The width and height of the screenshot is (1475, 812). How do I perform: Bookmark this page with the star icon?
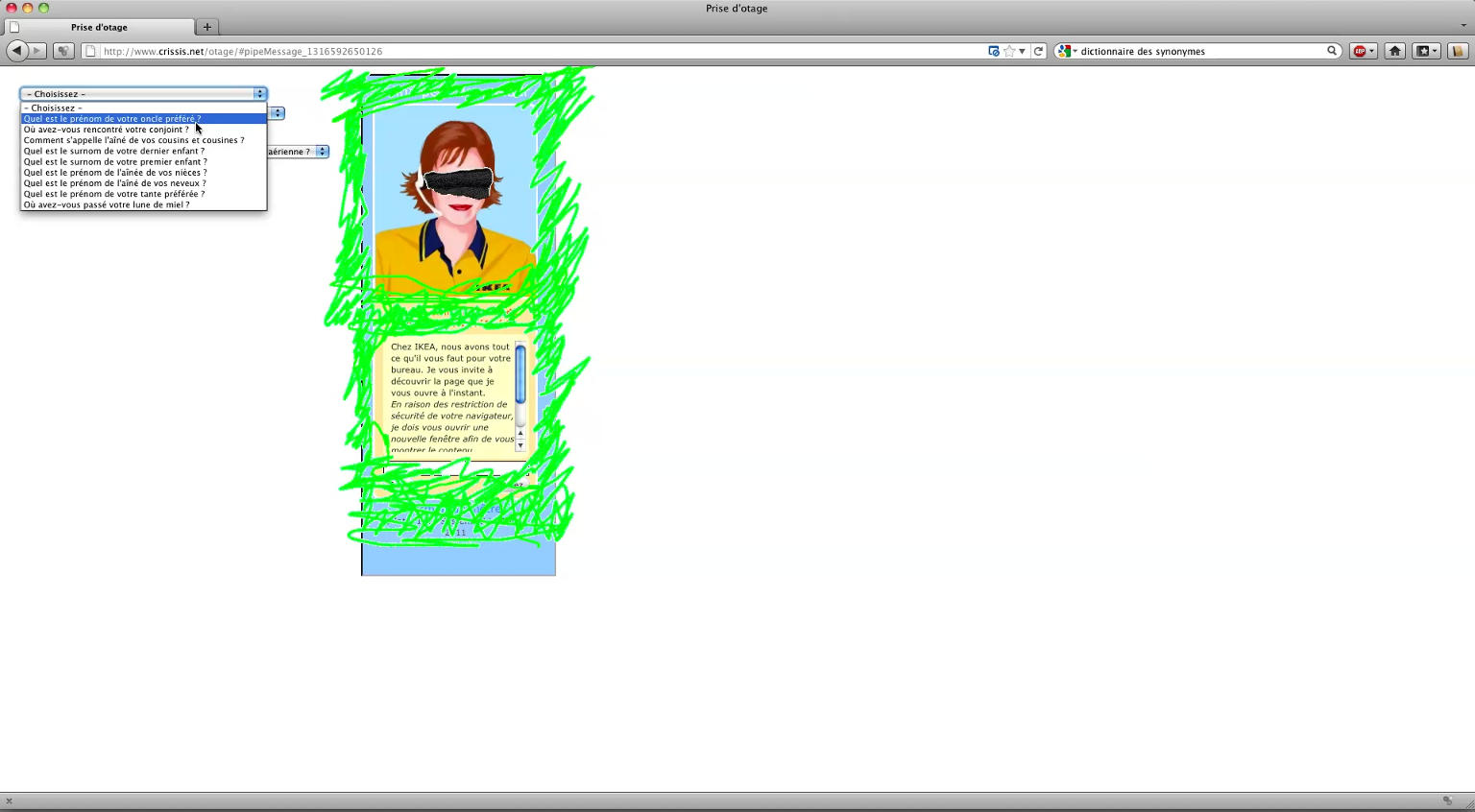click(1008, 51)
